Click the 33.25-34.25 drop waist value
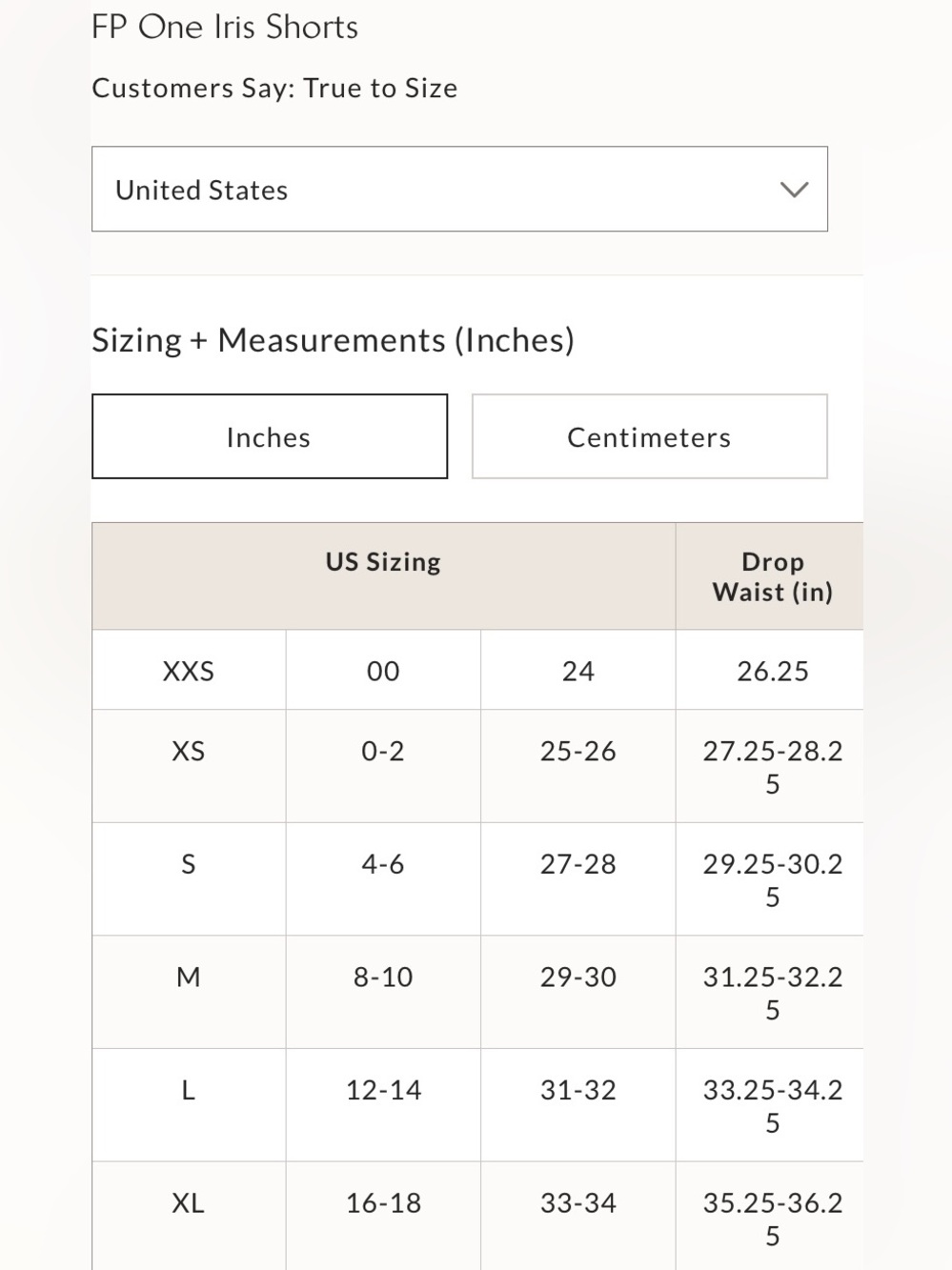The image size is (952, 1270). click(773, 1106)
